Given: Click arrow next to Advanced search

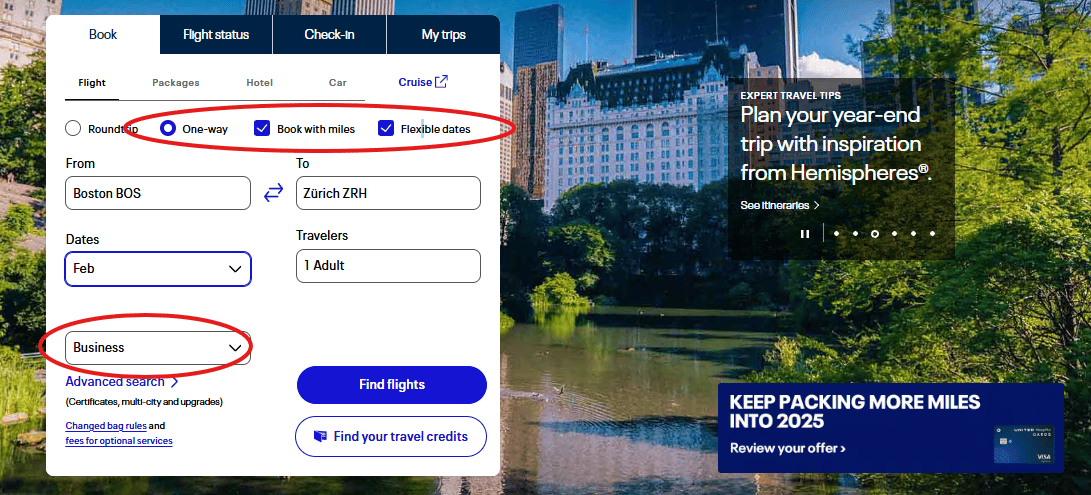Looking at the screenshot, I should [x=175, y=382].
